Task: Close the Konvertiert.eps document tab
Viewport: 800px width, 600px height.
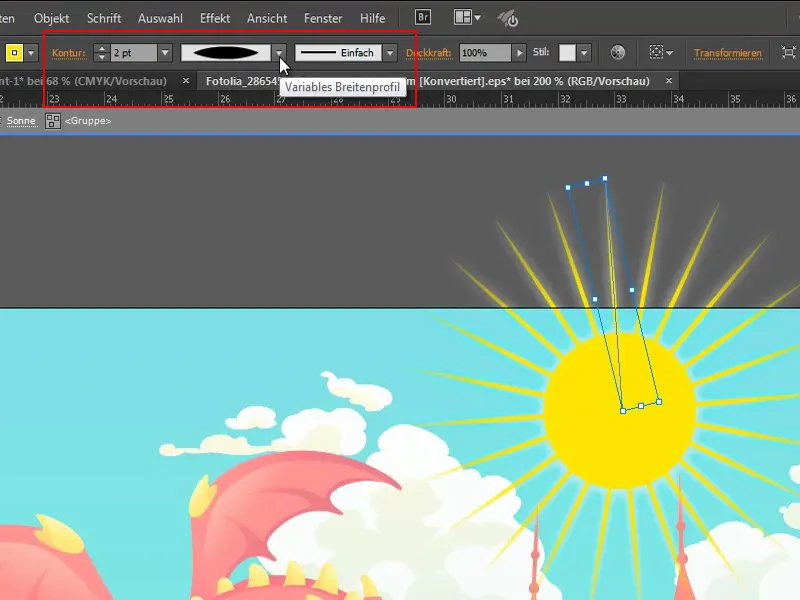Action: [668, 81]
